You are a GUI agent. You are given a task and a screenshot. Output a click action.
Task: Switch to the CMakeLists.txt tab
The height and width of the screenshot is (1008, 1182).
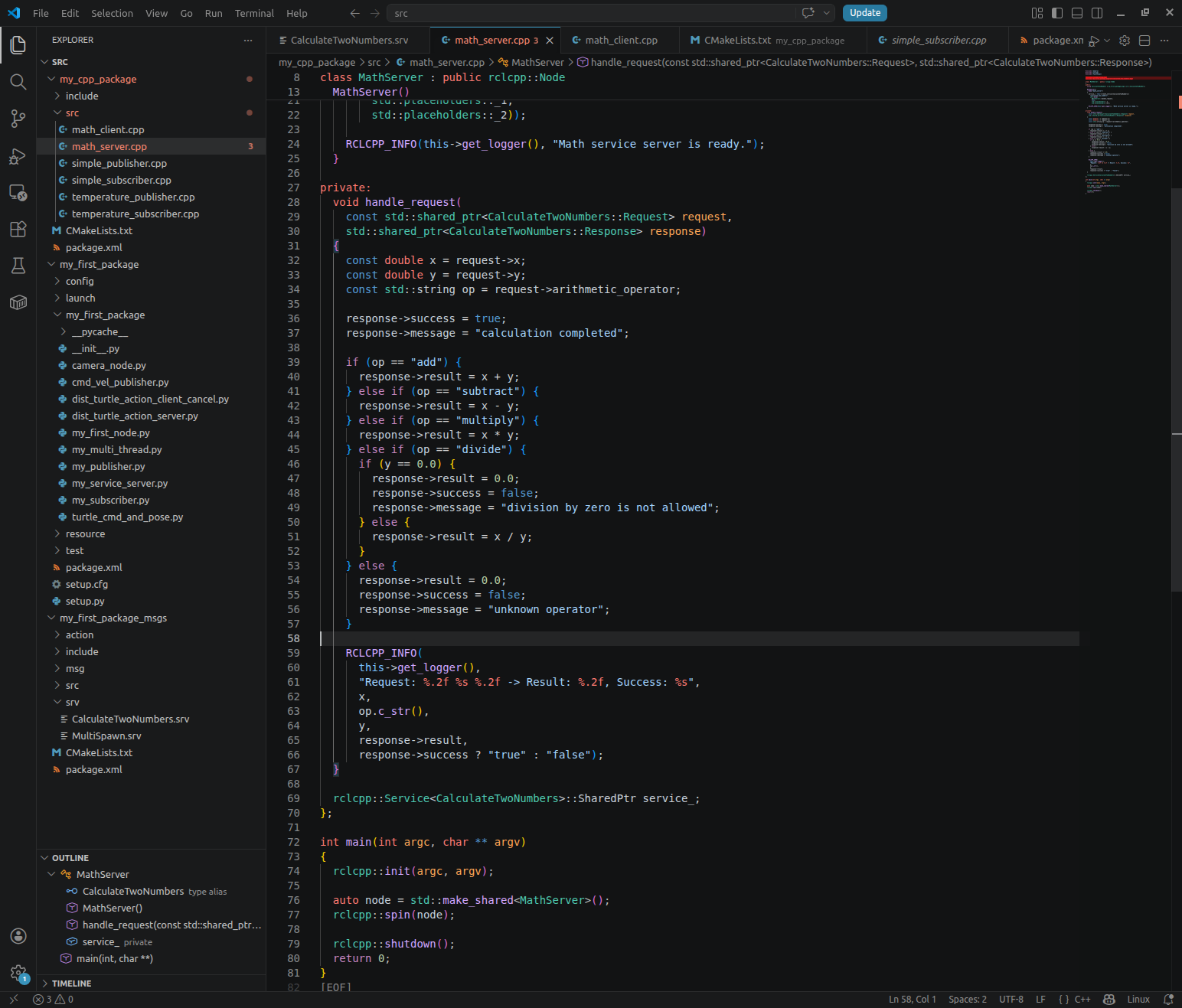[772, 41]
